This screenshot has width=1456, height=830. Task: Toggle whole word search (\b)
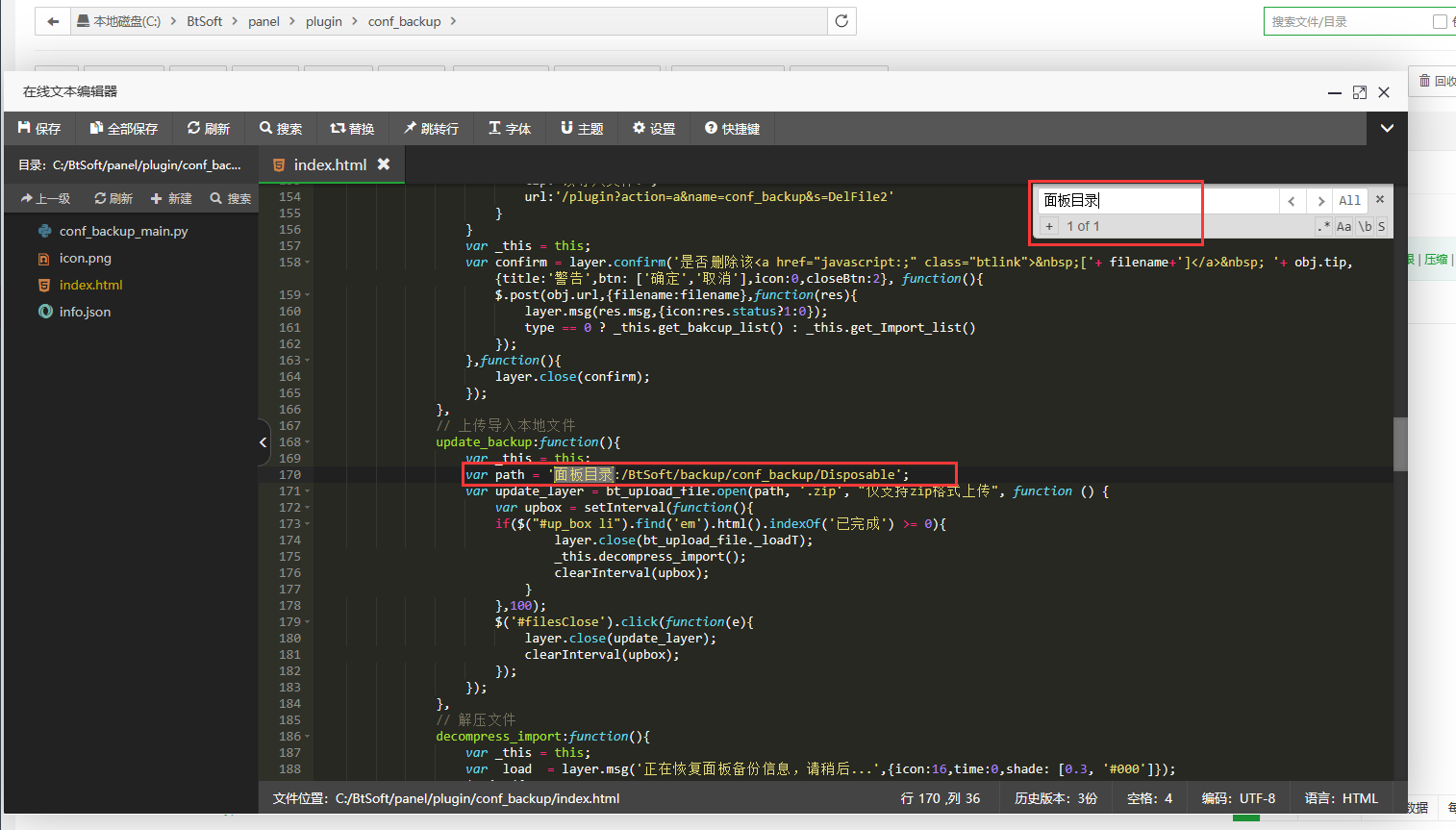pos(1365,226)
